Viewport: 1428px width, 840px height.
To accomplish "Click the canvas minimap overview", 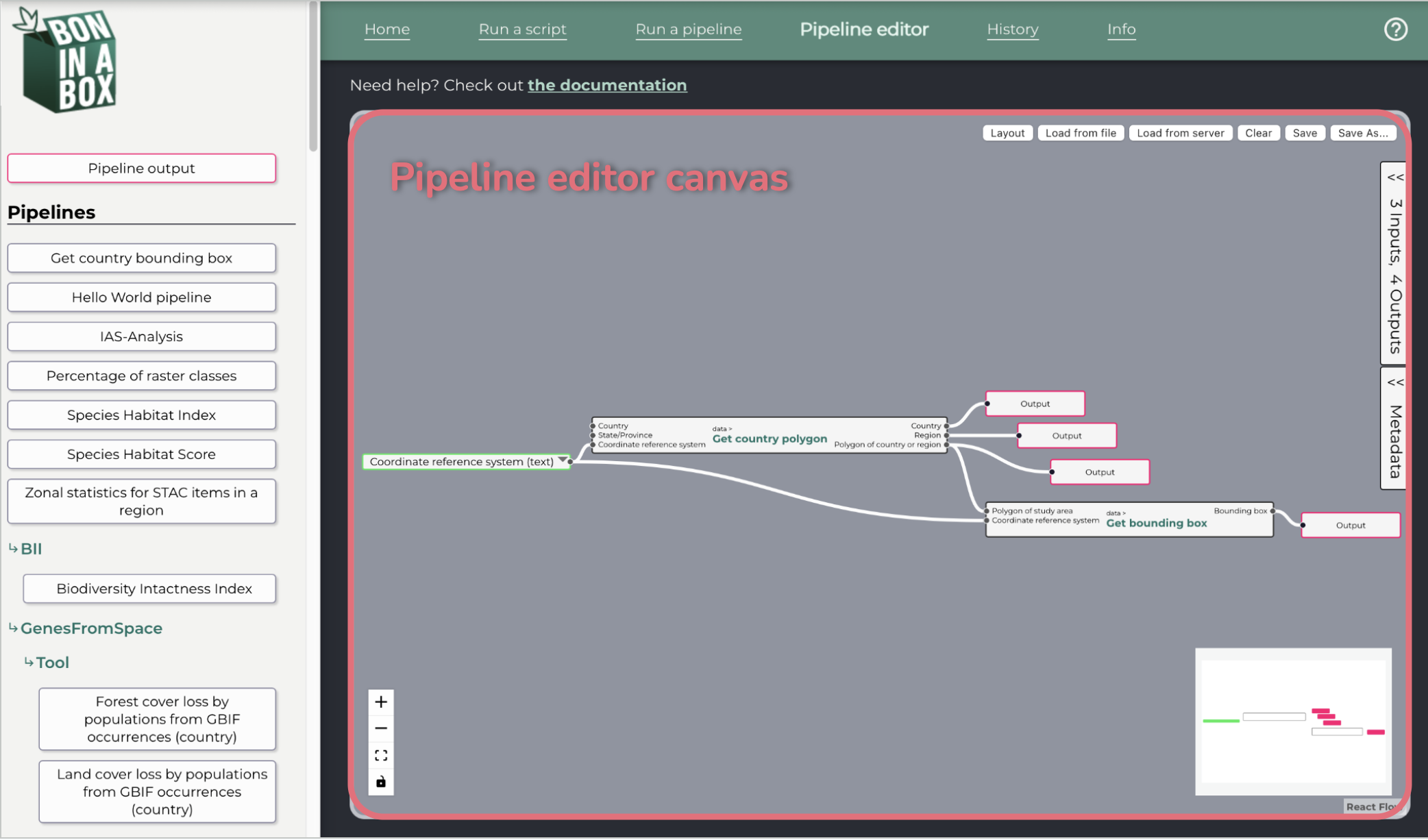I will tap(1294, 721).
